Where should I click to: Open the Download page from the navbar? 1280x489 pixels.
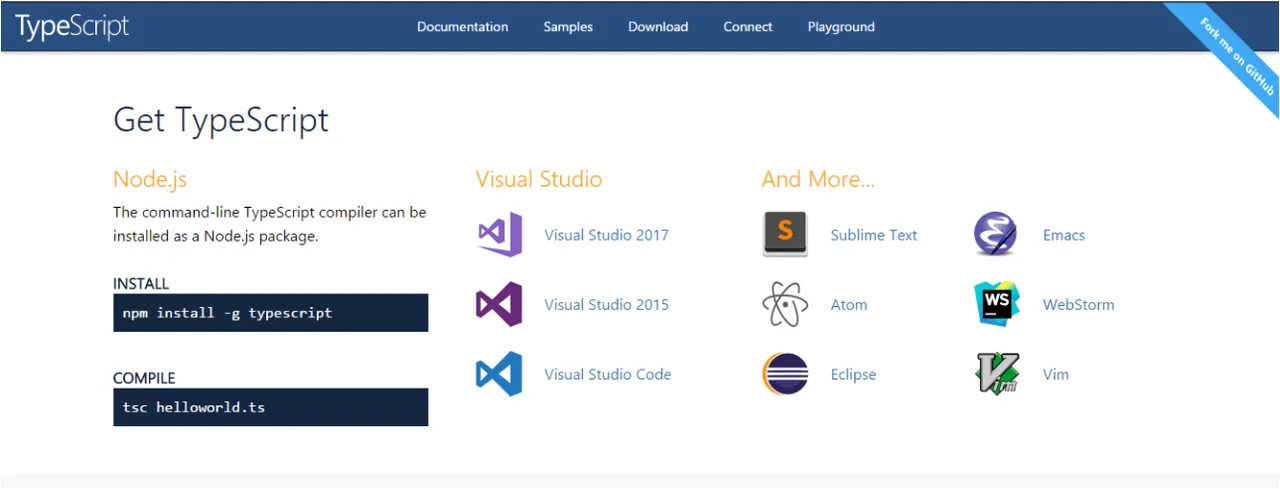(658, 27)
